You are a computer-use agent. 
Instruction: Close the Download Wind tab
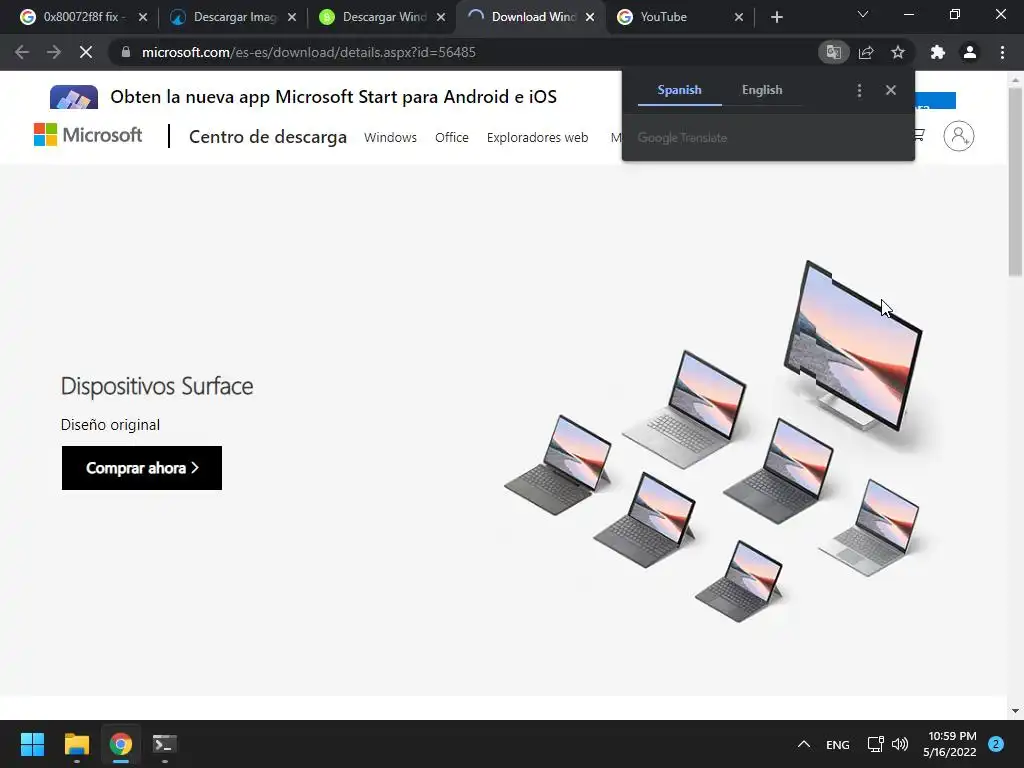click(x=590, y=17)
